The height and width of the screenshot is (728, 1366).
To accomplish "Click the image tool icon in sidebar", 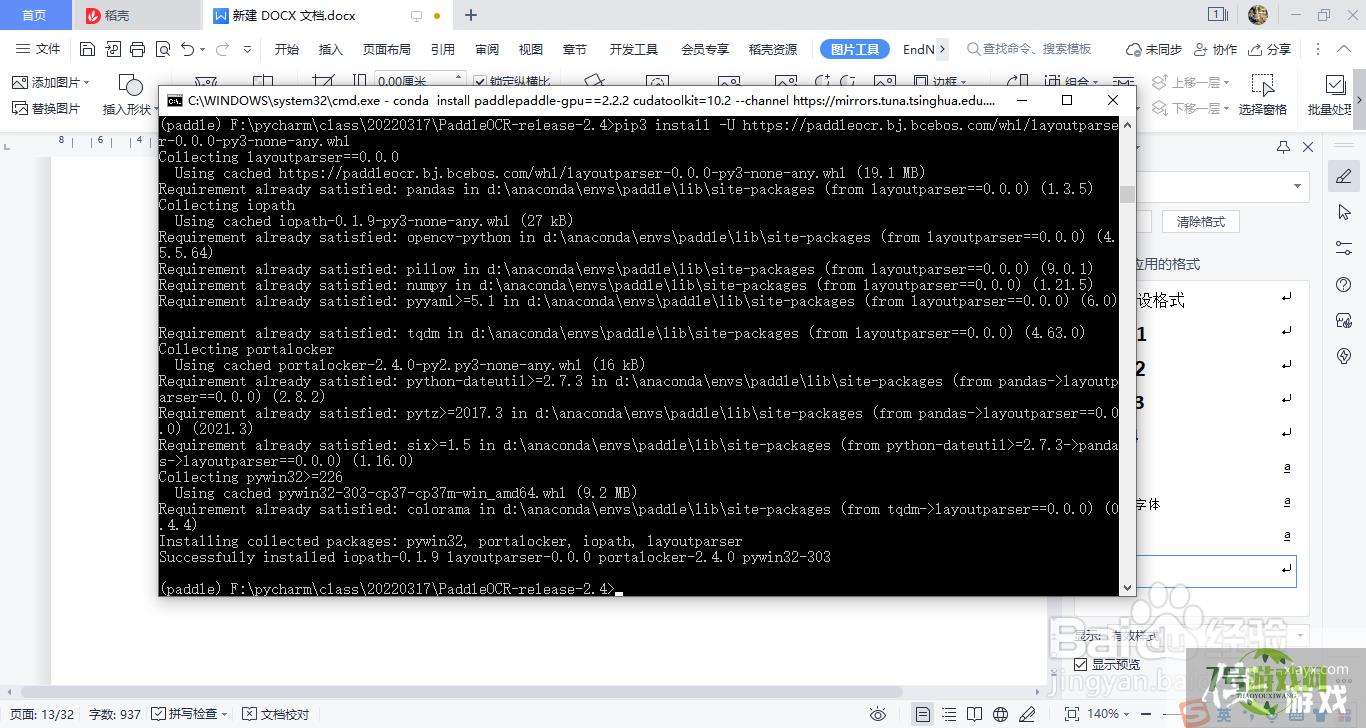I will pos(1344,320).
